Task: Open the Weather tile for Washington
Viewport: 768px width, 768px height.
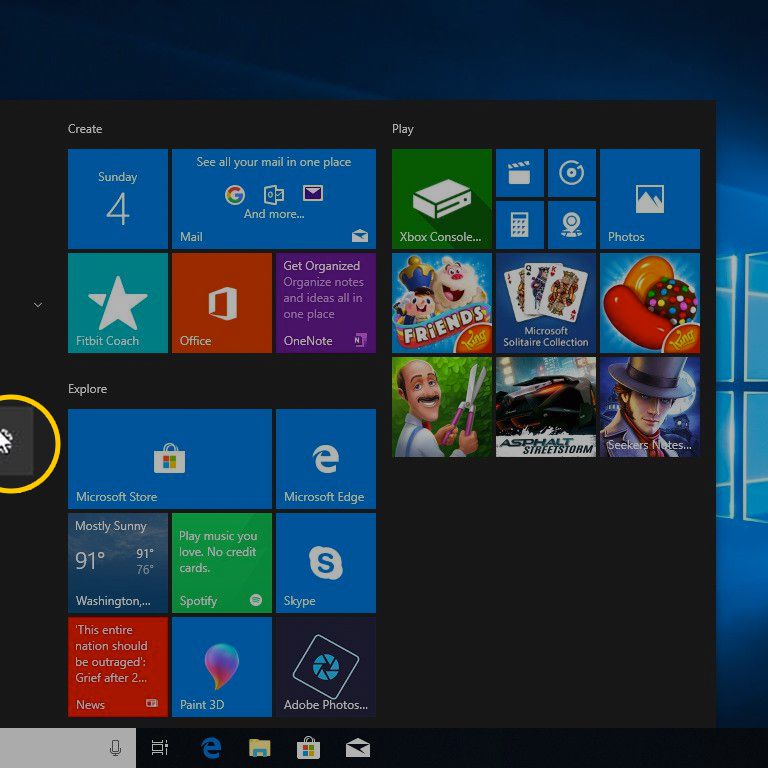Action: (x=118, y=563)
